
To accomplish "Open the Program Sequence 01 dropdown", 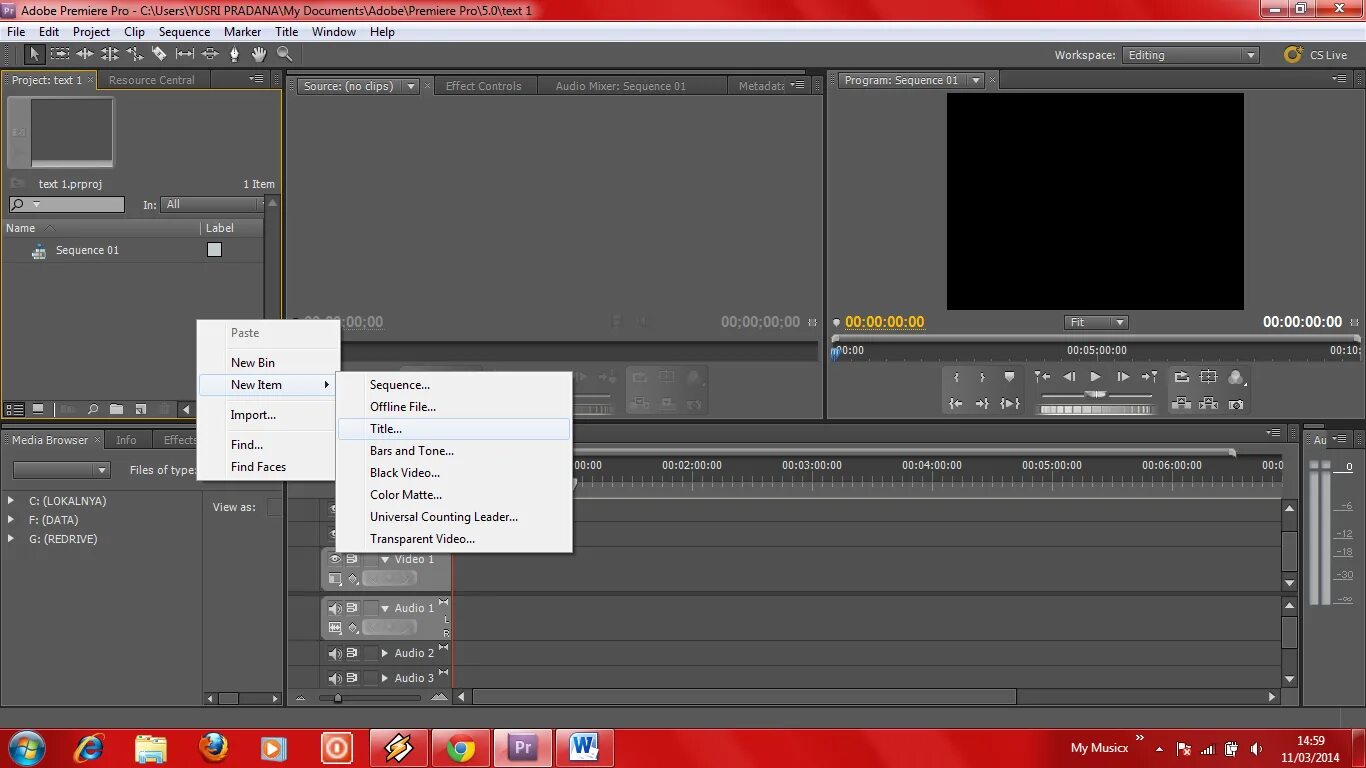I will (x=976, y=80).
